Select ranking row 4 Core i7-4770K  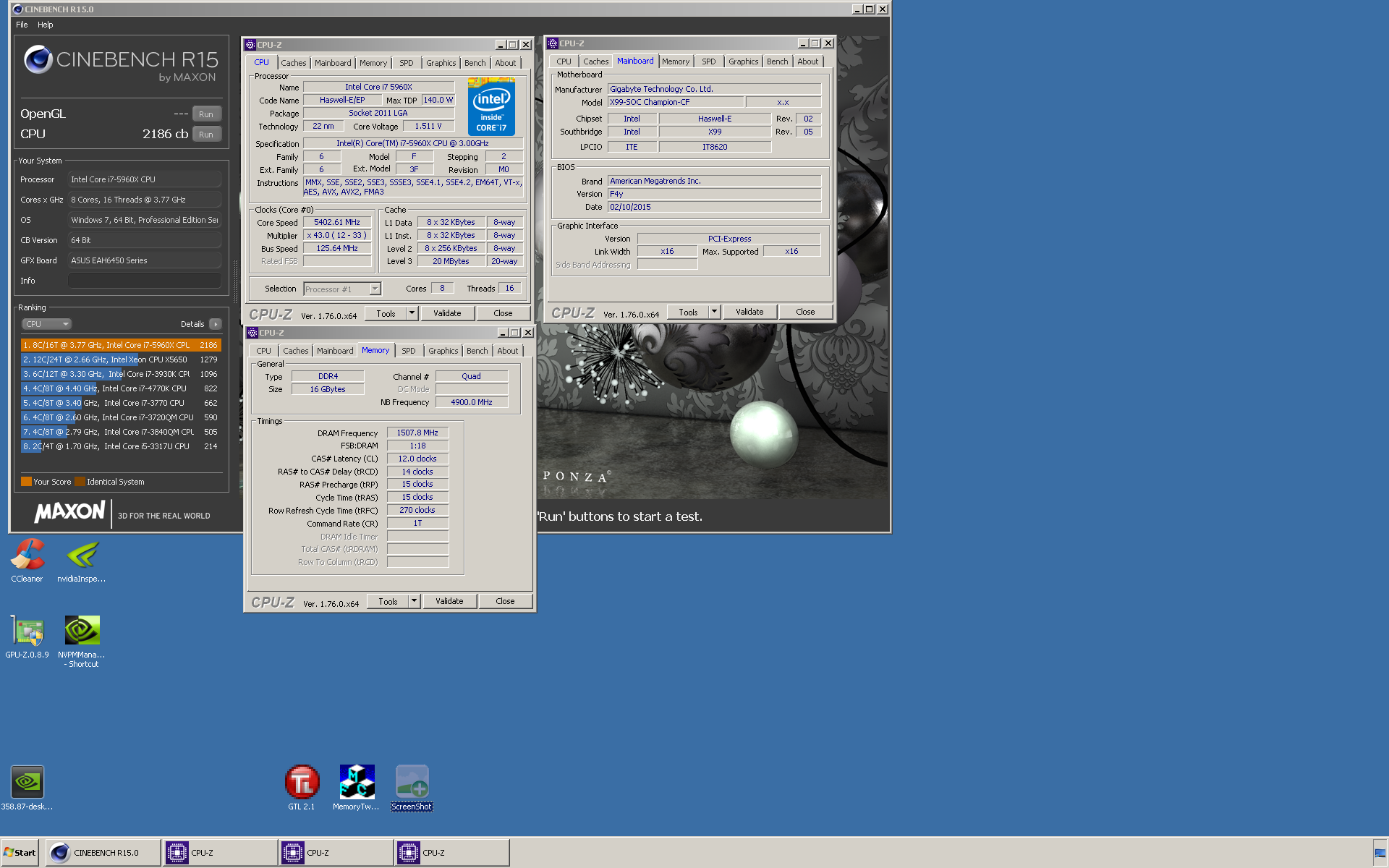(x=121, y=388)
